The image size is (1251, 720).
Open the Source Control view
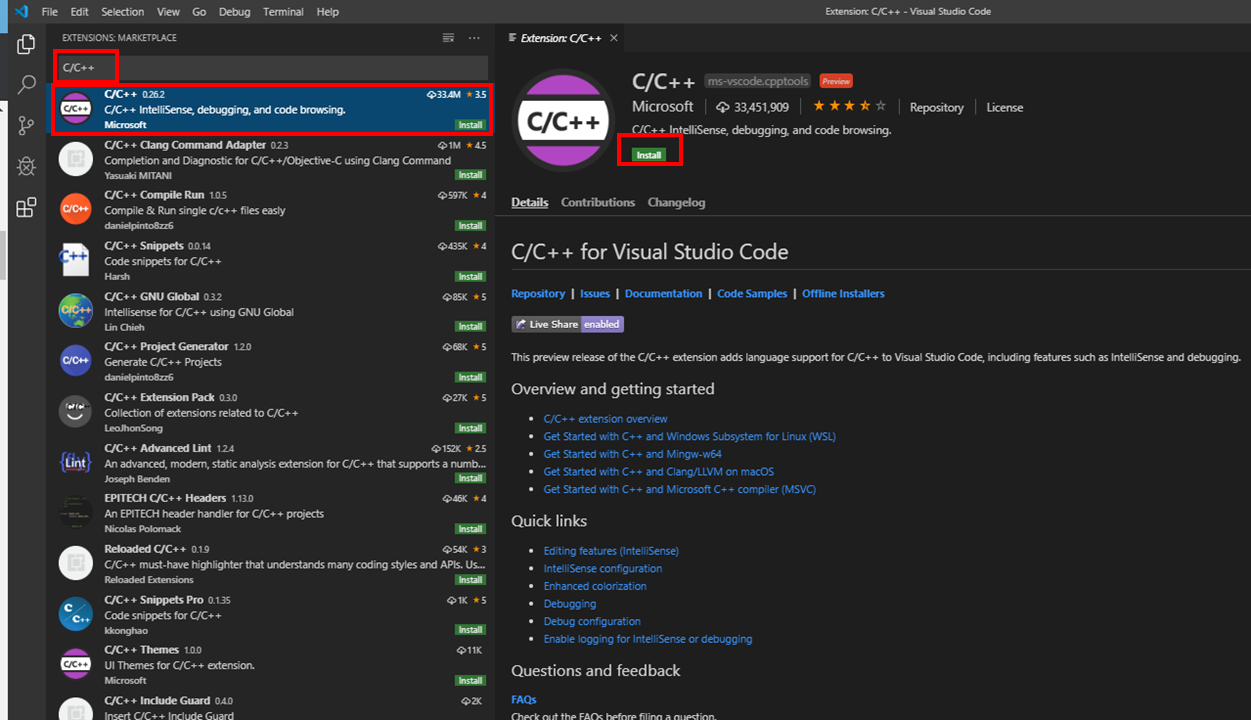[27, 126]
